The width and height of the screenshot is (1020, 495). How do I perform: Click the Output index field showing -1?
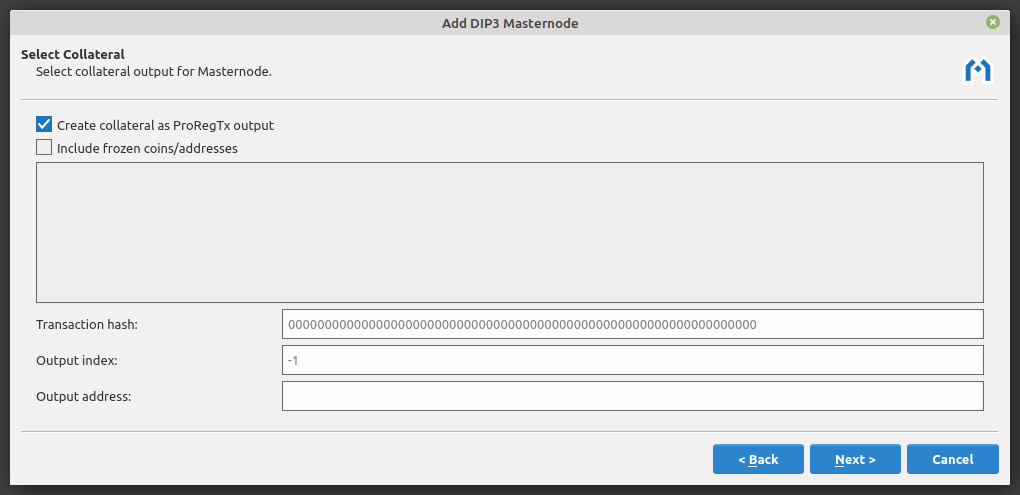point(632,360)
